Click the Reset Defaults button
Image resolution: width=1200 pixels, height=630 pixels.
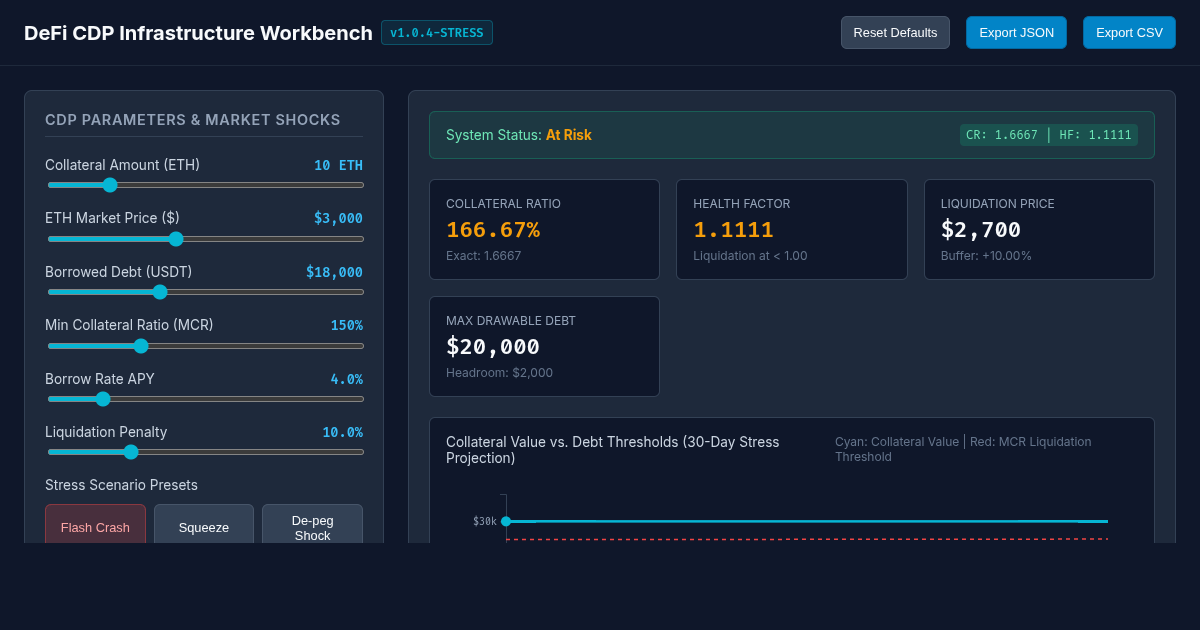point(895,32)
